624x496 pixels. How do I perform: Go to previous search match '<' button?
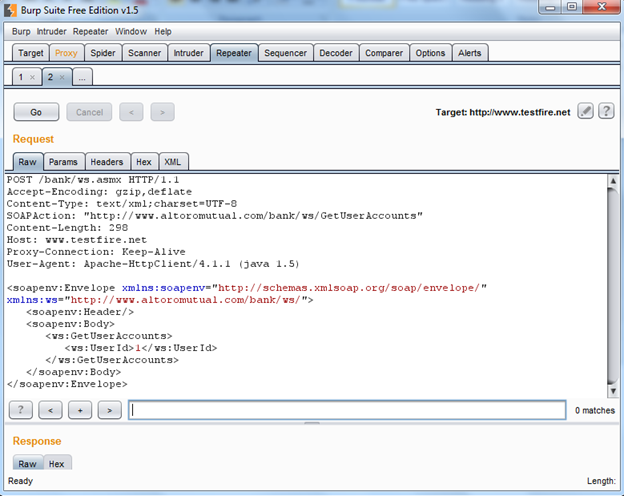coord(50,409)
